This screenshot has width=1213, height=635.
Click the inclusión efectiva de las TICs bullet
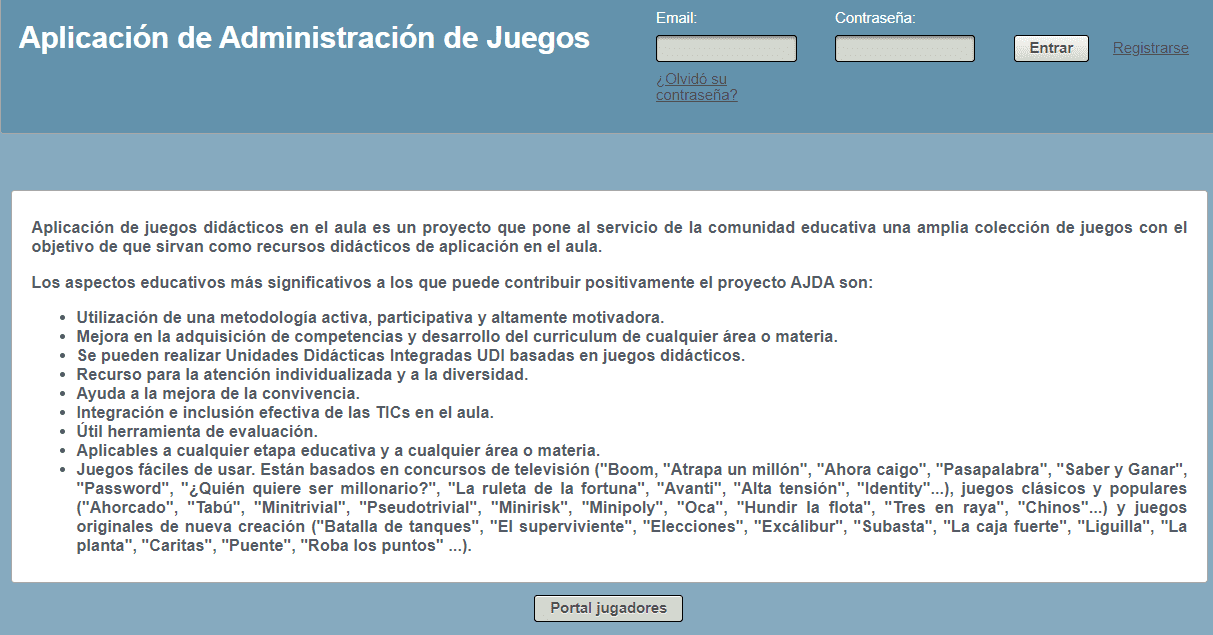point(285,412)
